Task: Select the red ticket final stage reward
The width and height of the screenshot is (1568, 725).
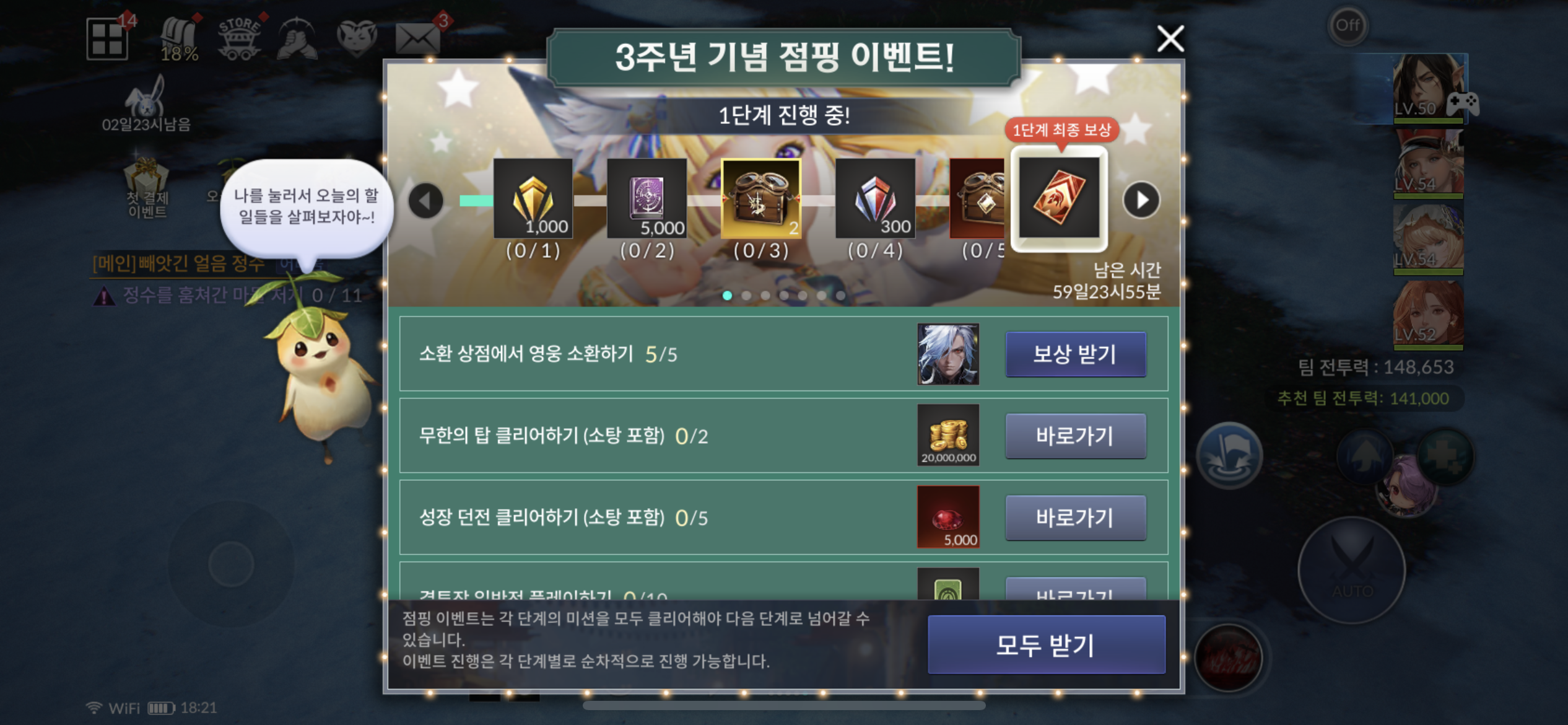Action: tap(1059, 198)
